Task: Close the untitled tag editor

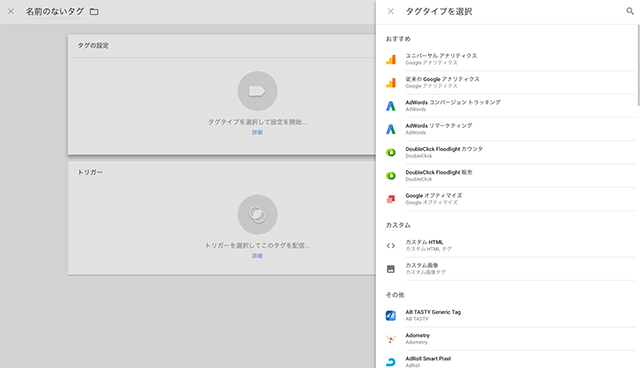Action: (11, 11)
